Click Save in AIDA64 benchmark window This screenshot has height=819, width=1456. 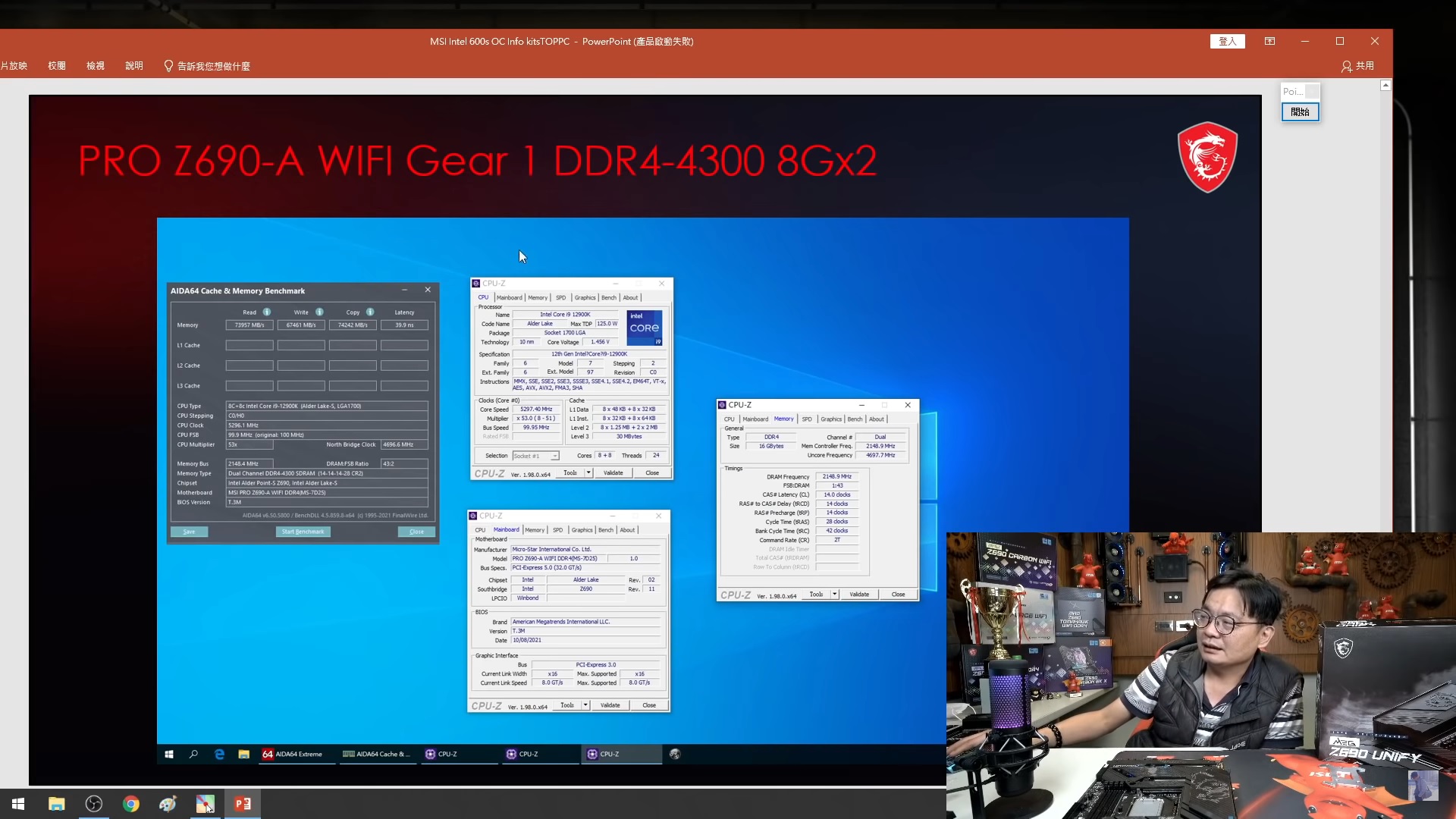[189, 532]
